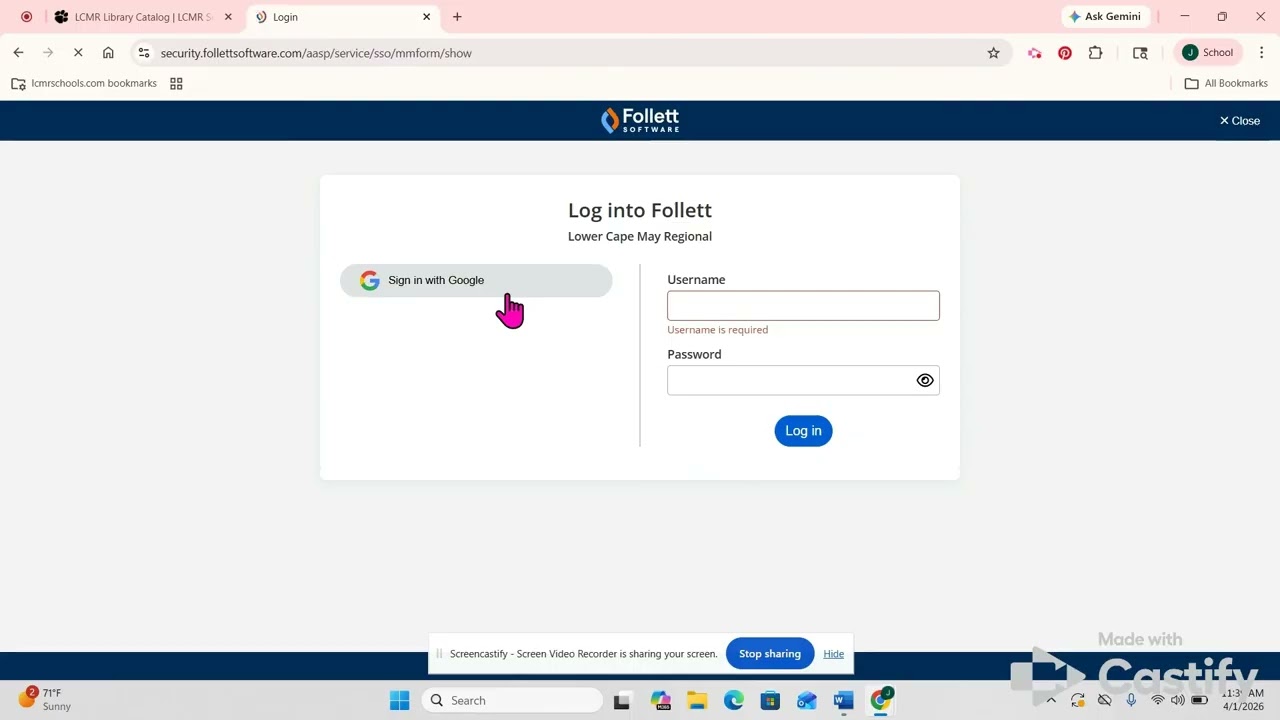Click the address bar URL

pyautogui.click(x=316, y=53)
